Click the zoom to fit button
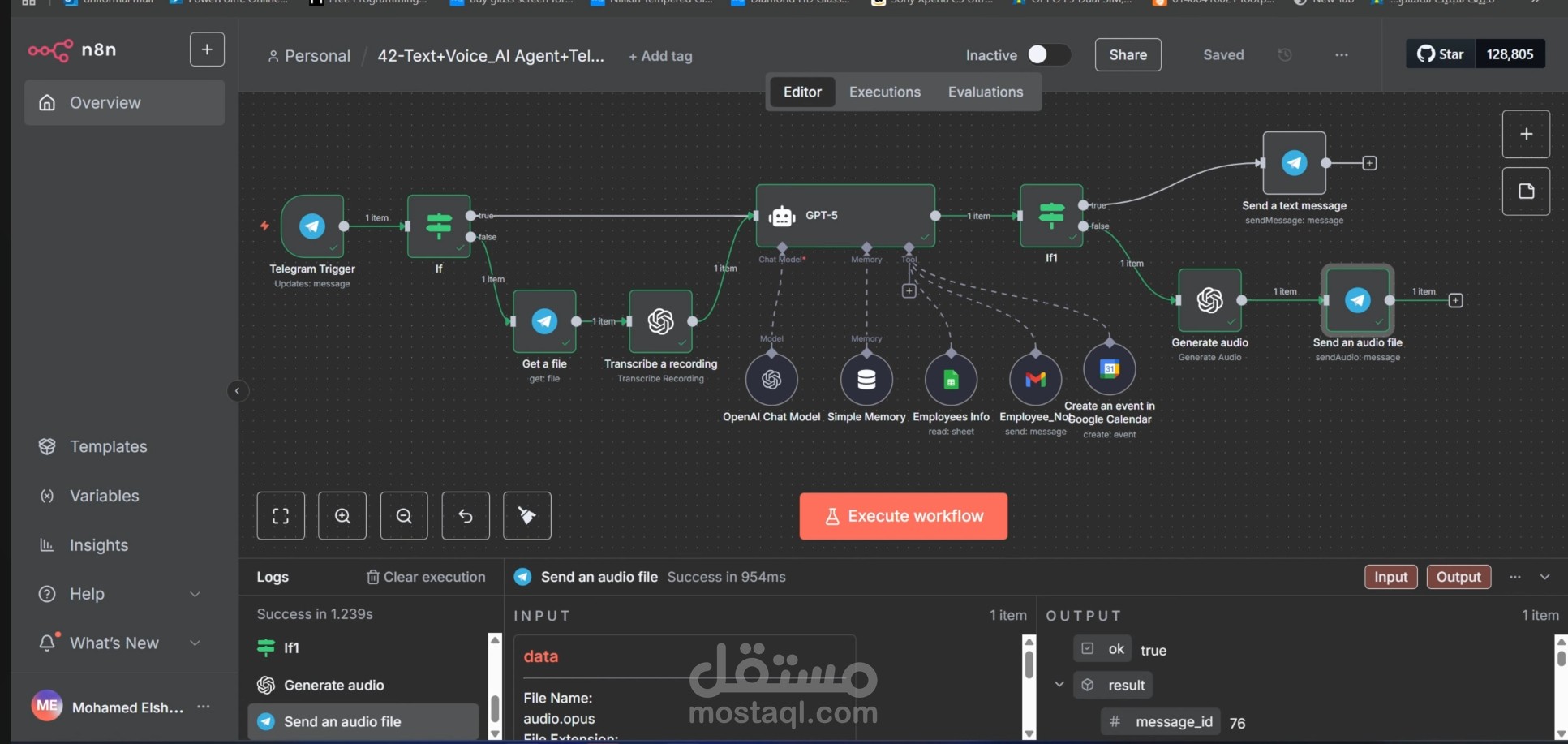This screenshot has height=744, width=1568. (281, 516)
